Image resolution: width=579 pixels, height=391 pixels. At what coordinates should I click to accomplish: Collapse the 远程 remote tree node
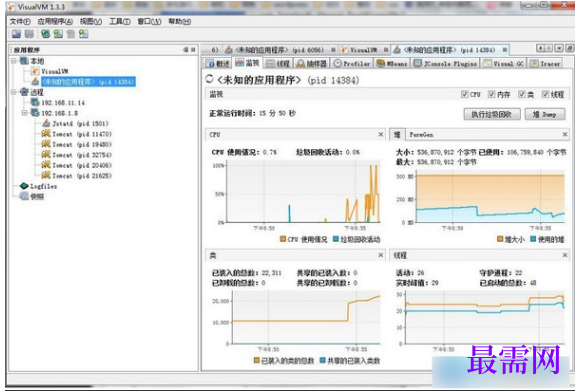(x=14, y=92)
